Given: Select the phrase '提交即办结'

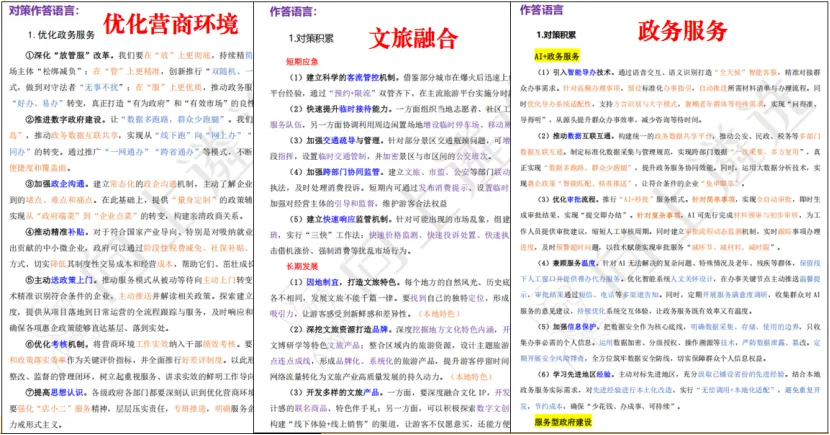Looking at the screenshot, I should tap(603, 215).
